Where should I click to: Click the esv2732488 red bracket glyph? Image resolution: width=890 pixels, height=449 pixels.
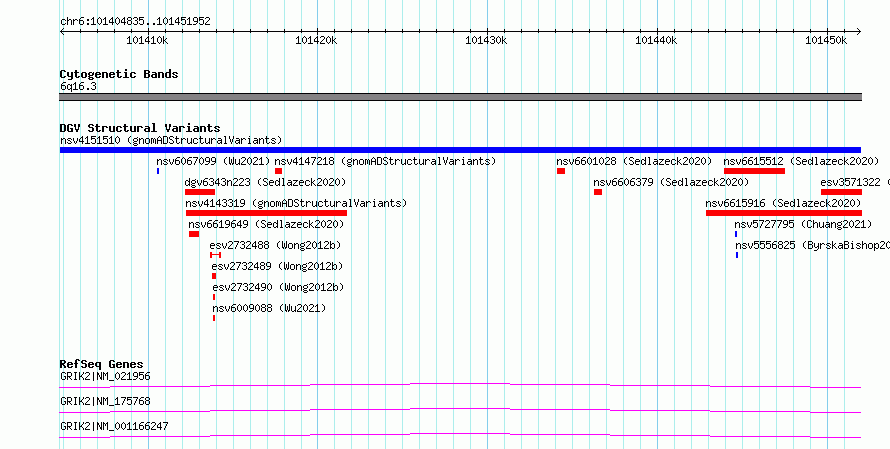click(215, 255)
